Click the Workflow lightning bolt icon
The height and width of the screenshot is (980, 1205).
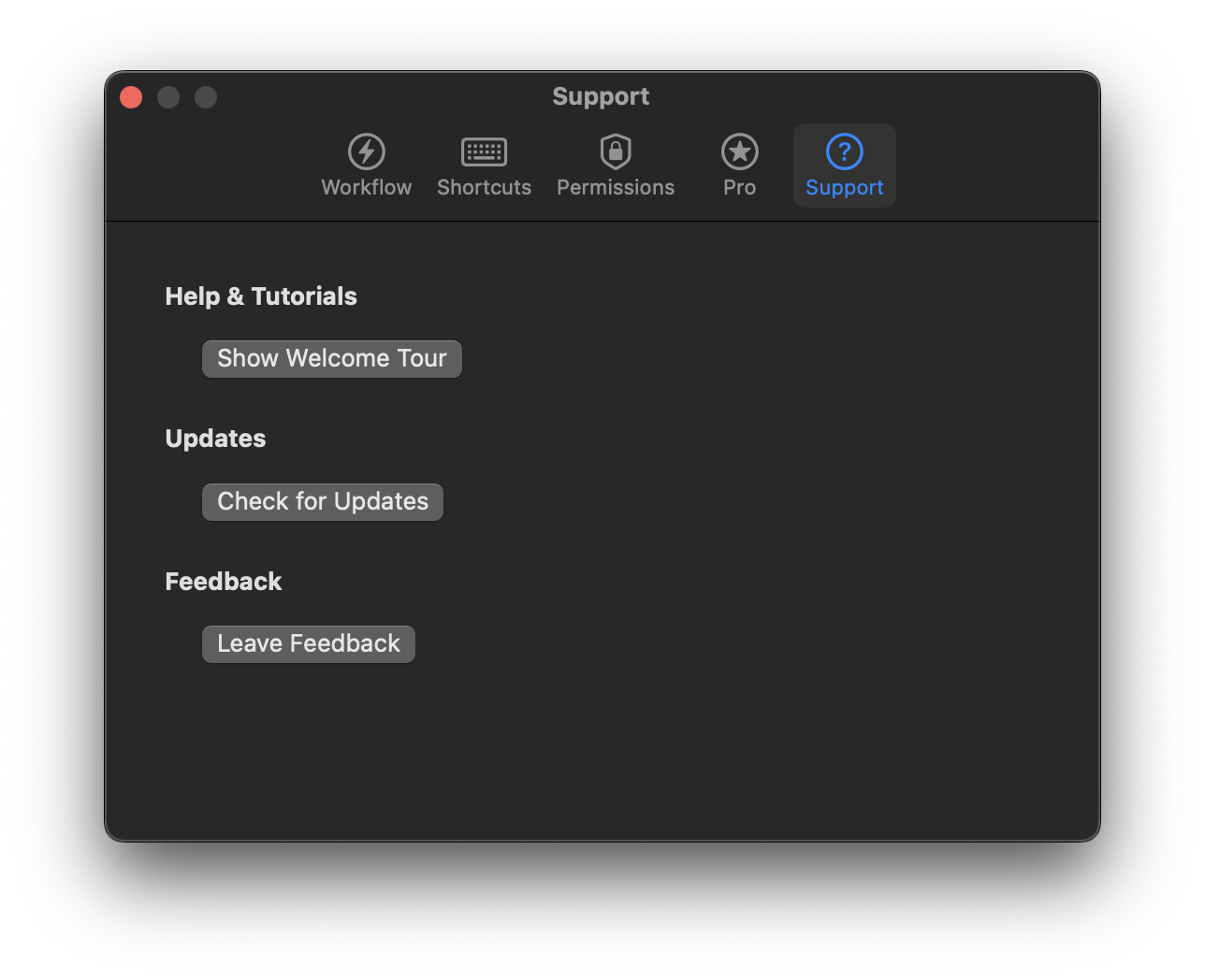[367, 151]
